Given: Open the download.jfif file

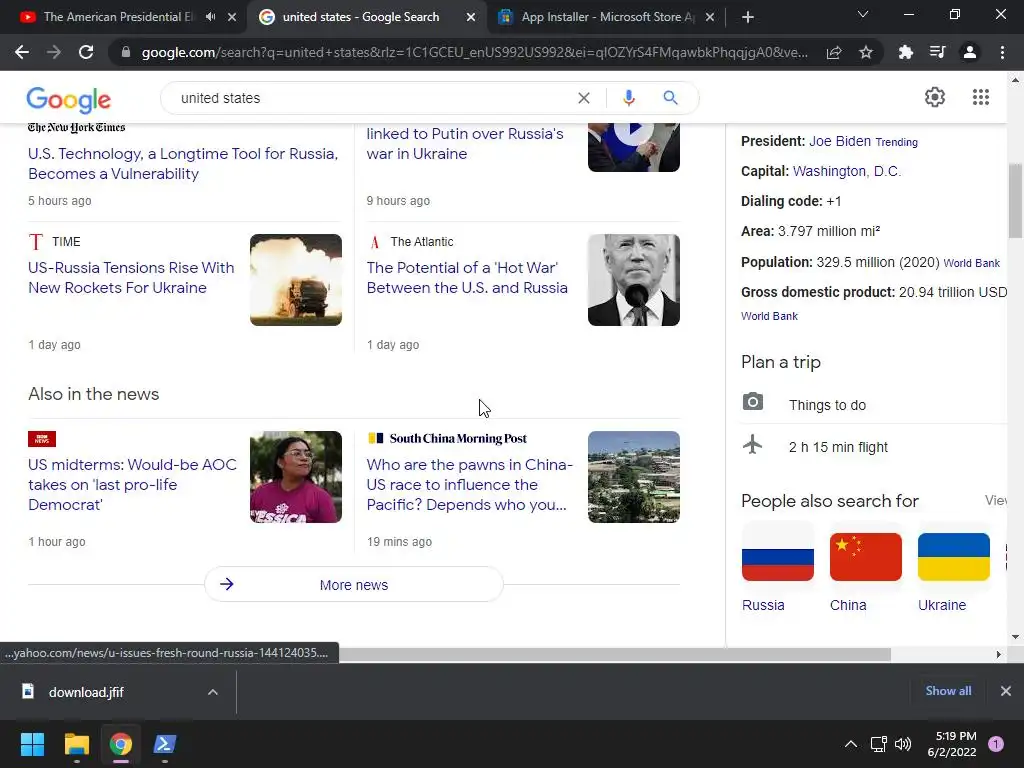Looking at the screenshot, I should coord(86,692).
